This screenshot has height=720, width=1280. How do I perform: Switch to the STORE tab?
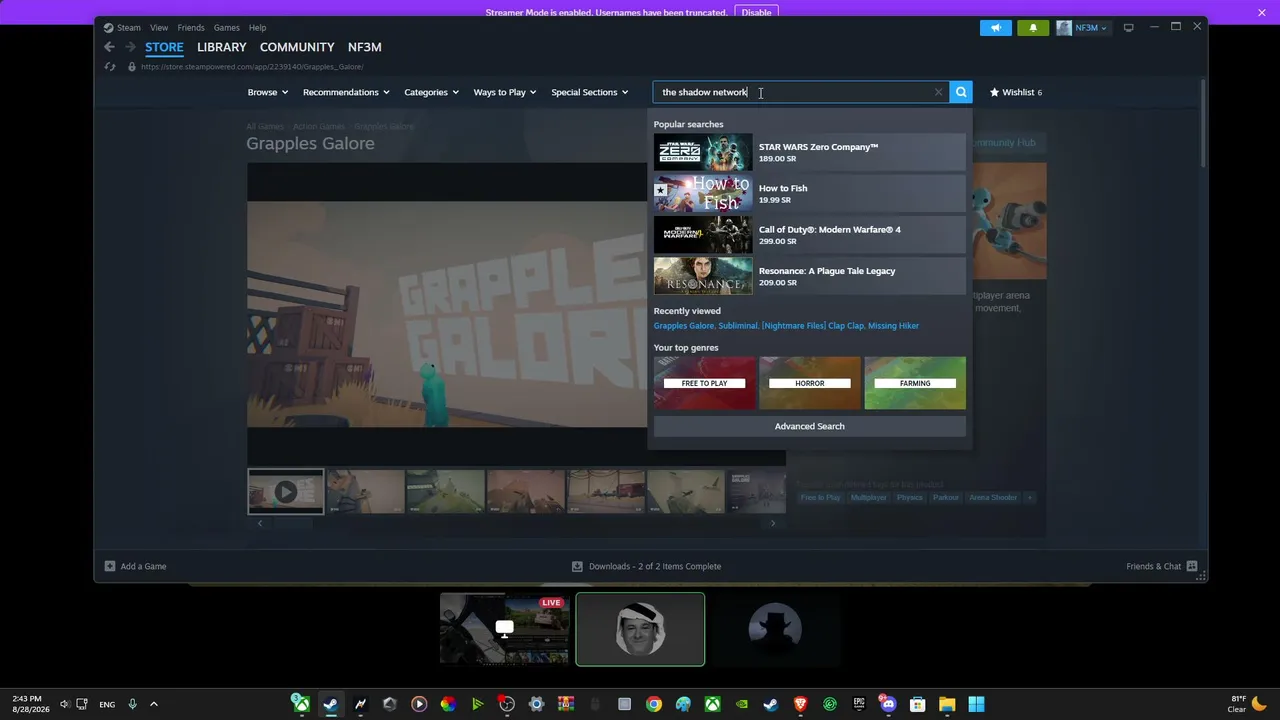pos(164,47)
